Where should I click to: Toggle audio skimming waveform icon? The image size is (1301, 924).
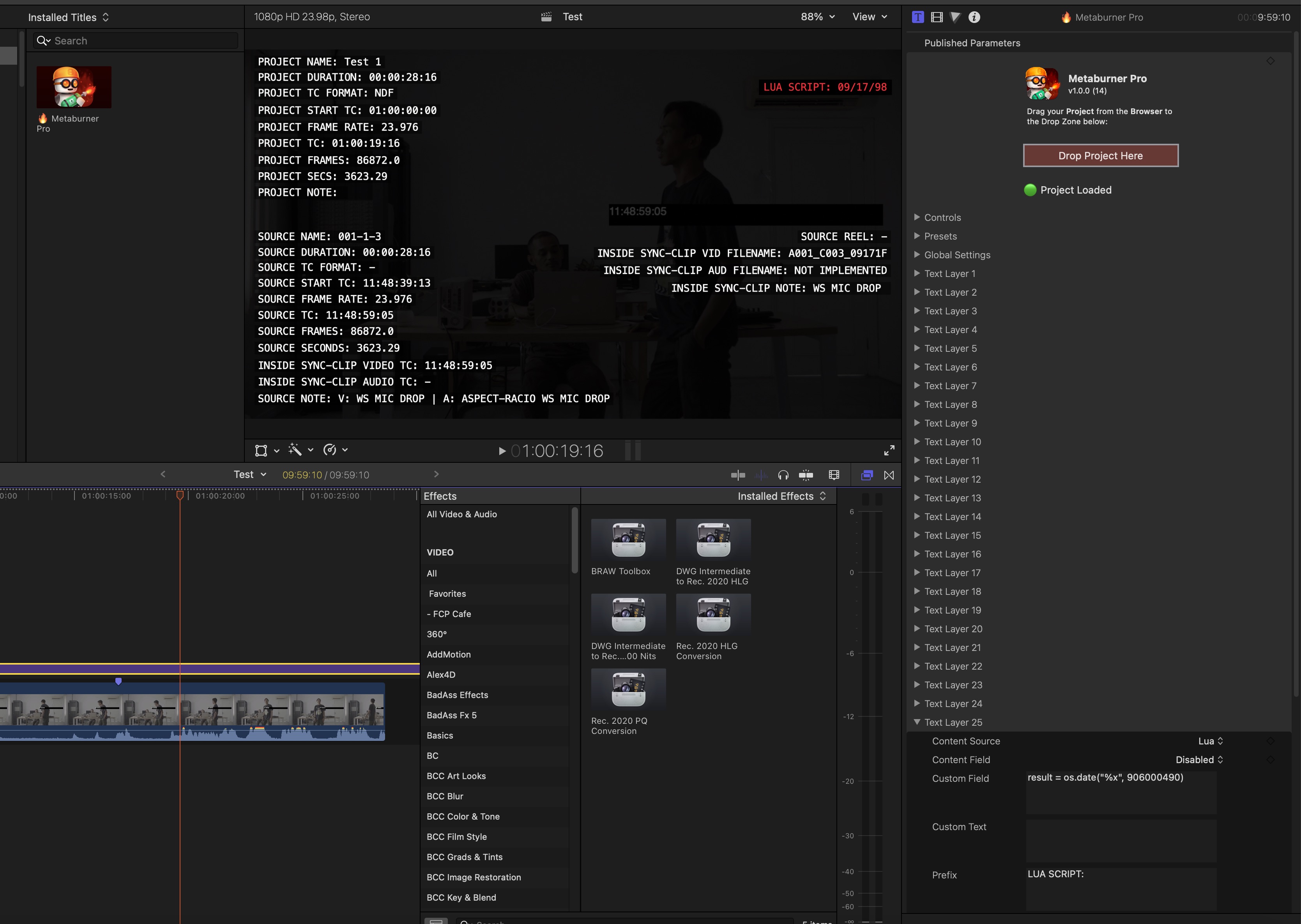(761, 475)
